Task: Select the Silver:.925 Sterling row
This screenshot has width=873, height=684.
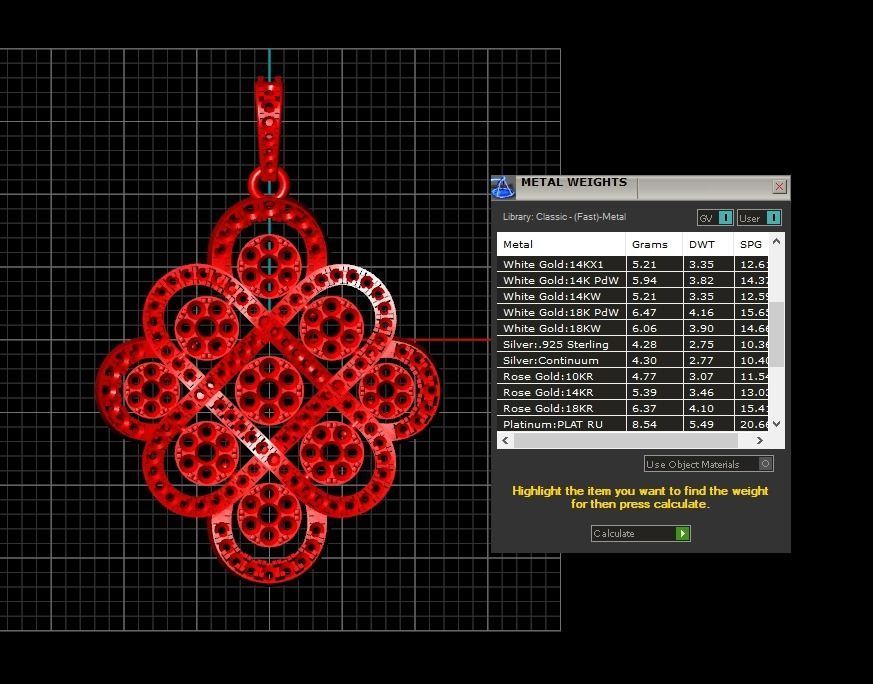Action: [x=633, y=345]
